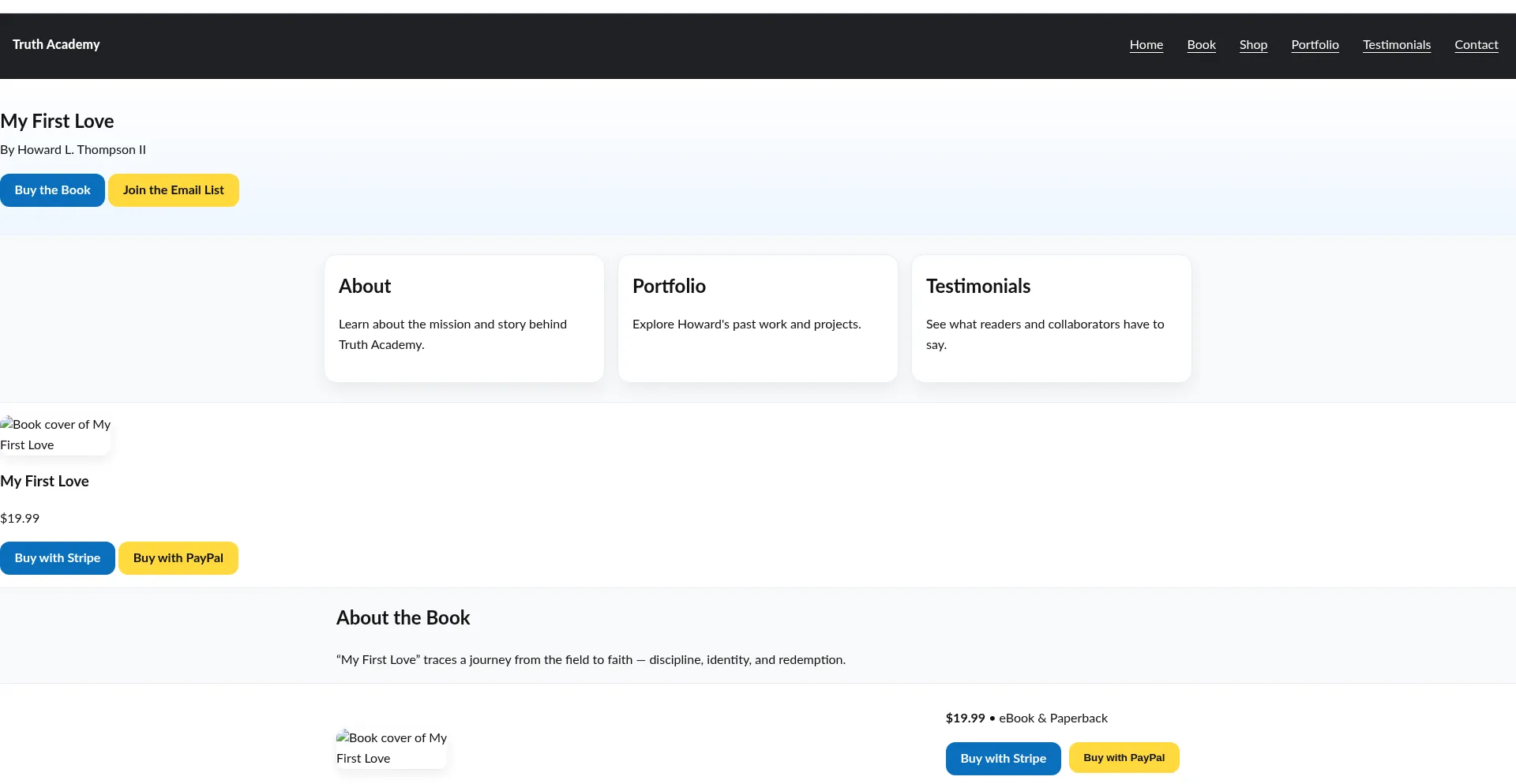This screenshot has width=1516, height=784.
Task: Select Portfolio in the top navigation bar
Action: (x=1315, y=45)
